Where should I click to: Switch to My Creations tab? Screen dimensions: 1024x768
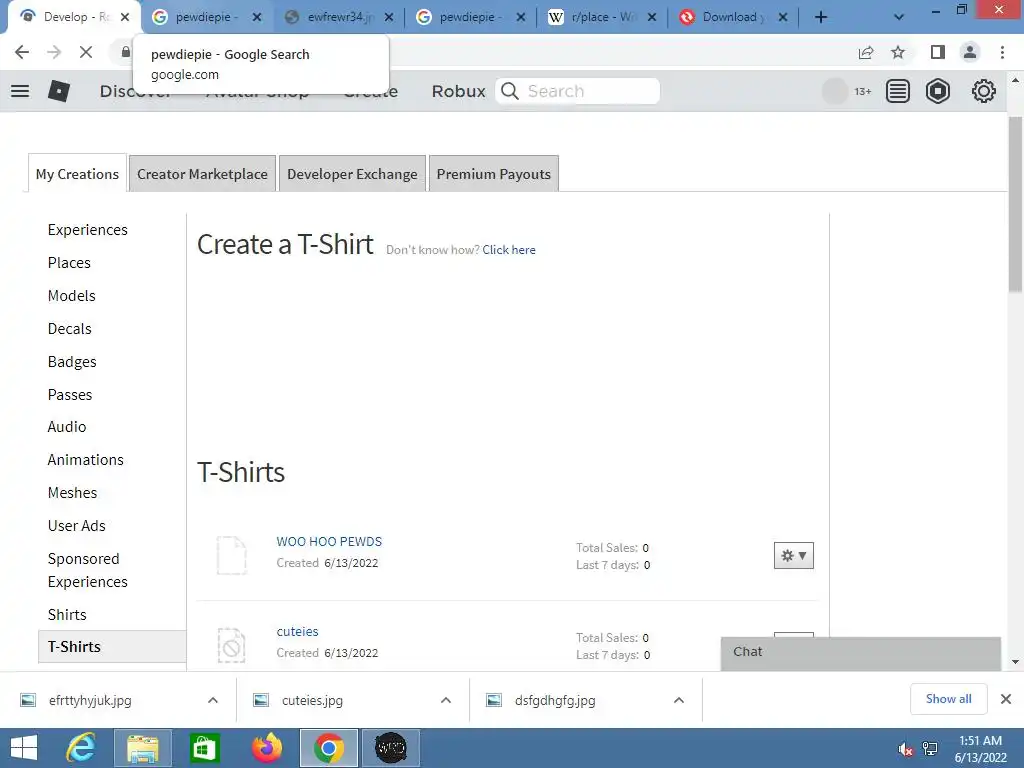(x=77, y=174)
